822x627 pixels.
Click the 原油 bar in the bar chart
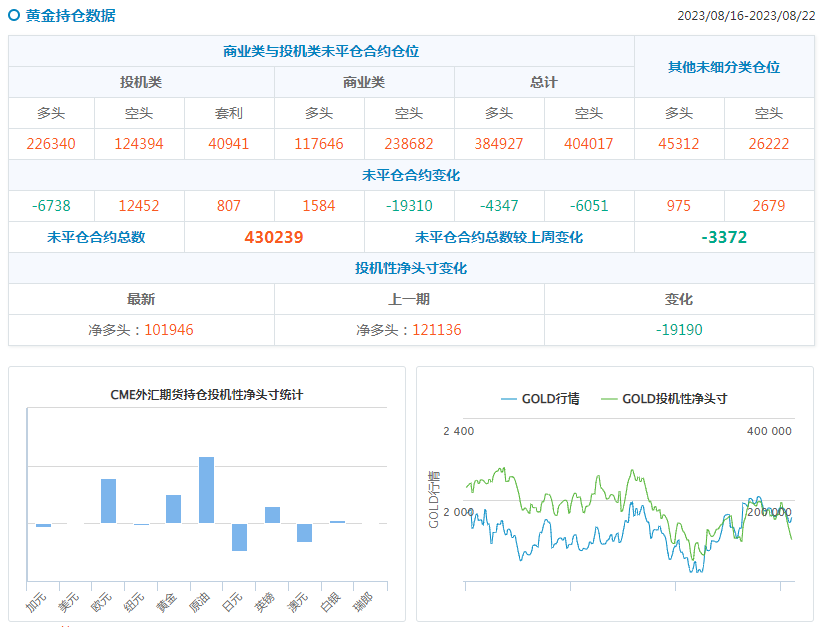coord(206,490)
